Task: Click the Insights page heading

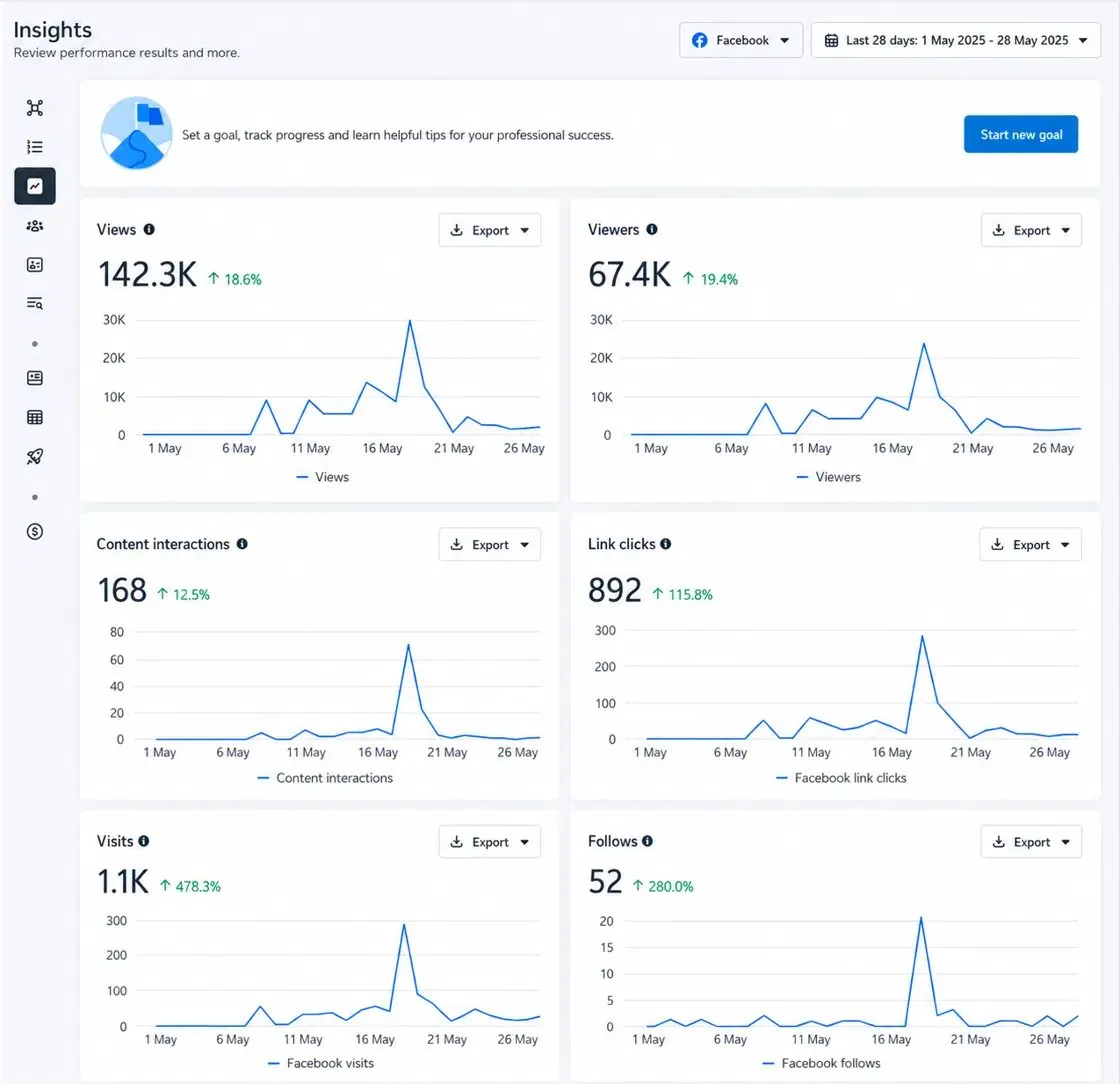Action: point(53,30)
